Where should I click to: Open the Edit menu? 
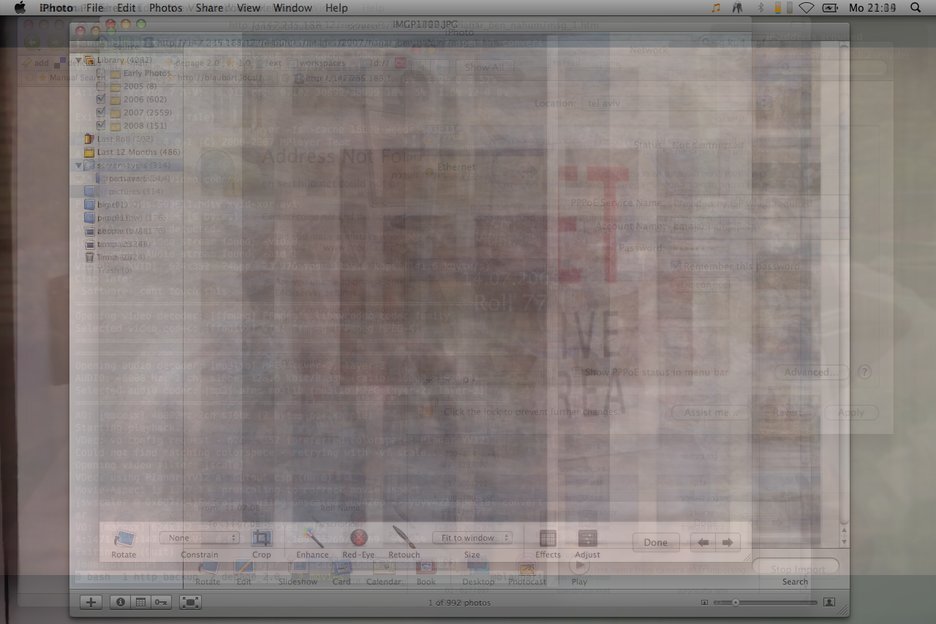(125, 8)
